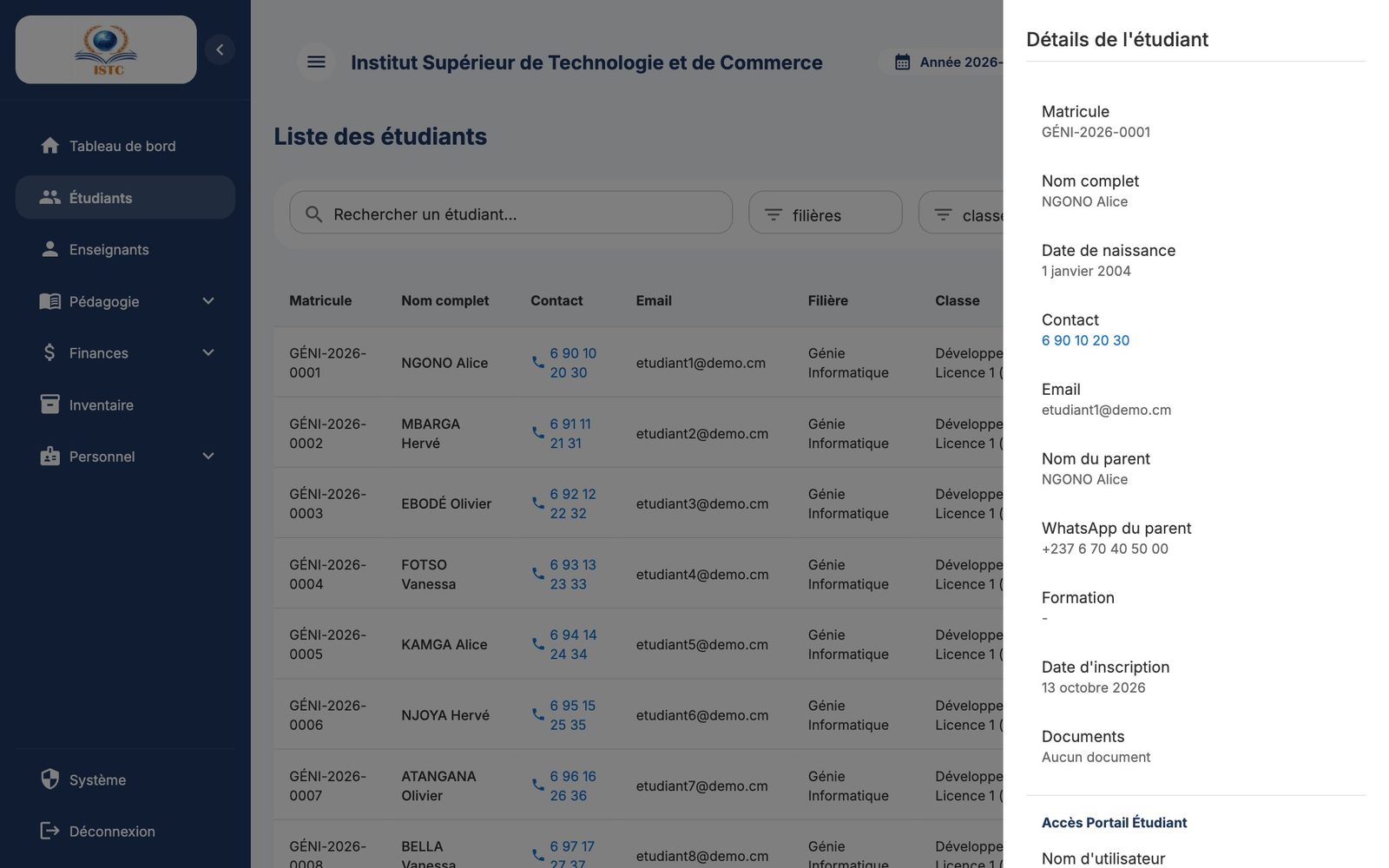Open the filières filter dropdown
Screen dimensions: 1389x868
pos(826,213)
